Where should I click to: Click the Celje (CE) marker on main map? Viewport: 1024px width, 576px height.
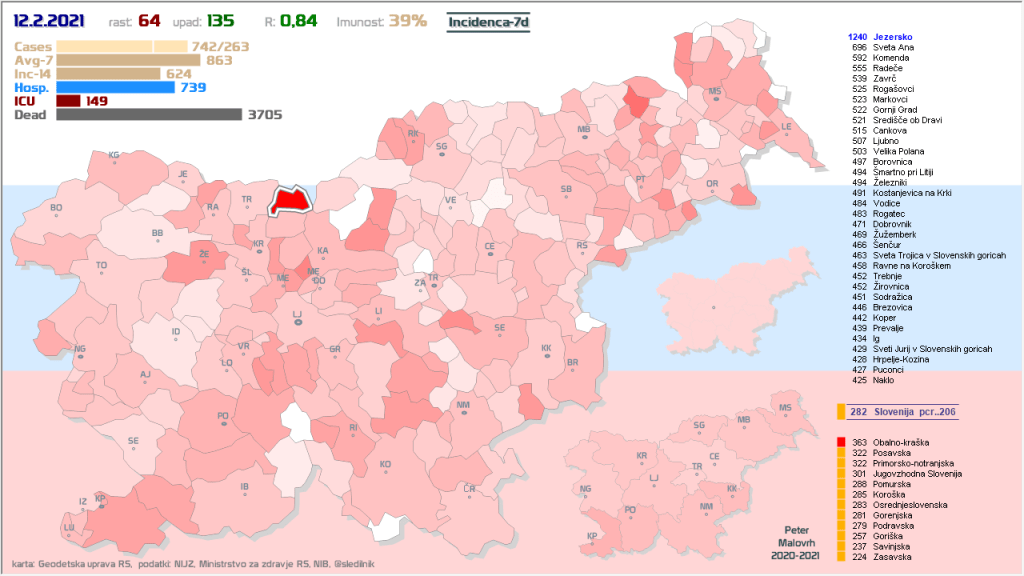click(490, 250)
